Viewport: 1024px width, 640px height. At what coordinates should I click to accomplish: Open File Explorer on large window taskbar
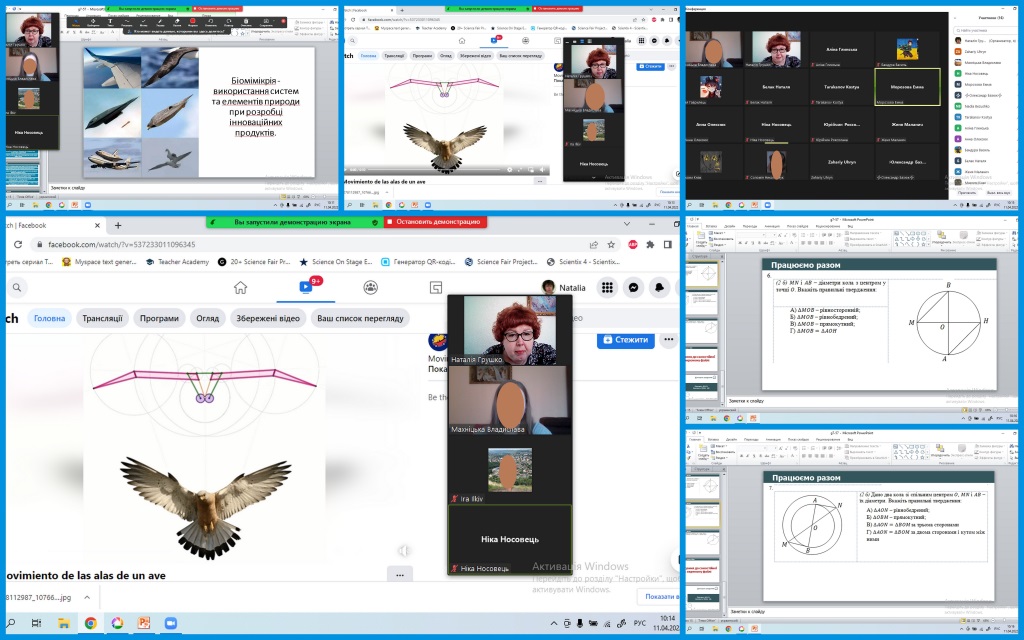[x=63, y=623]
